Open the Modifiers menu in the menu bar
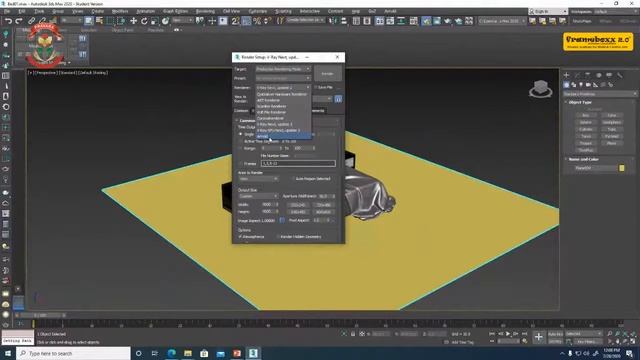The image size is (640, 360). pyautogui.click(x=120, y=11)
